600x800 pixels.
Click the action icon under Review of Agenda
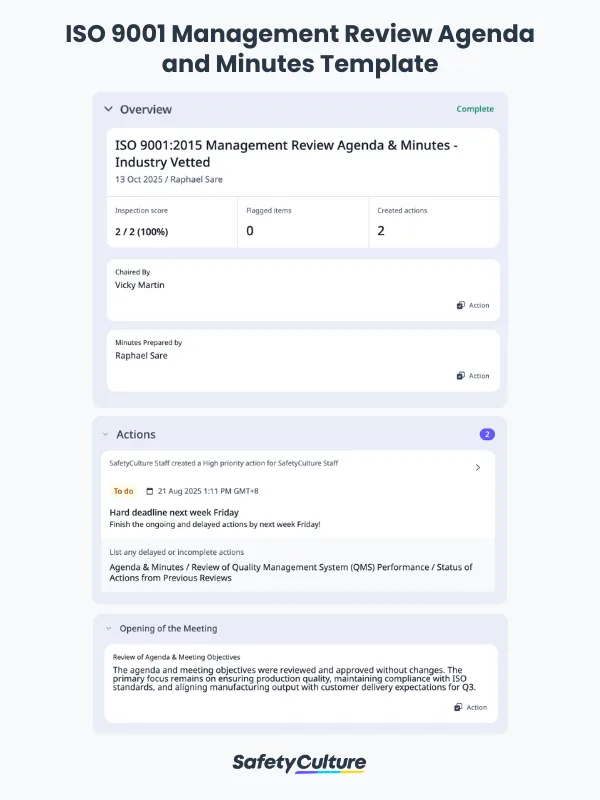click(460, 707)
